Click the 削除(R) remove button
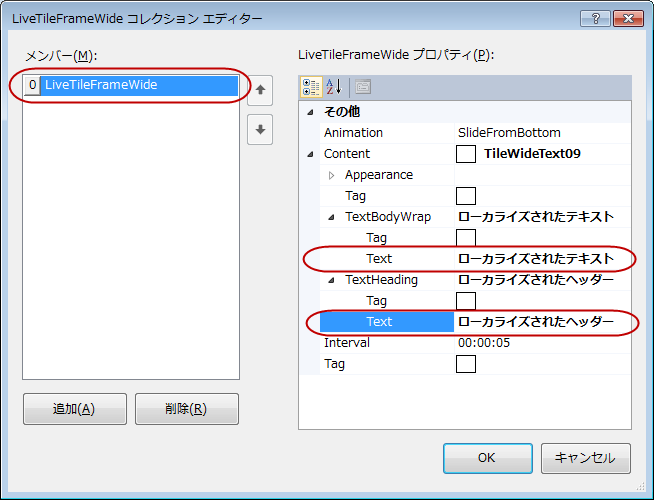The image size is (654, 500). (x=187, y=409)
